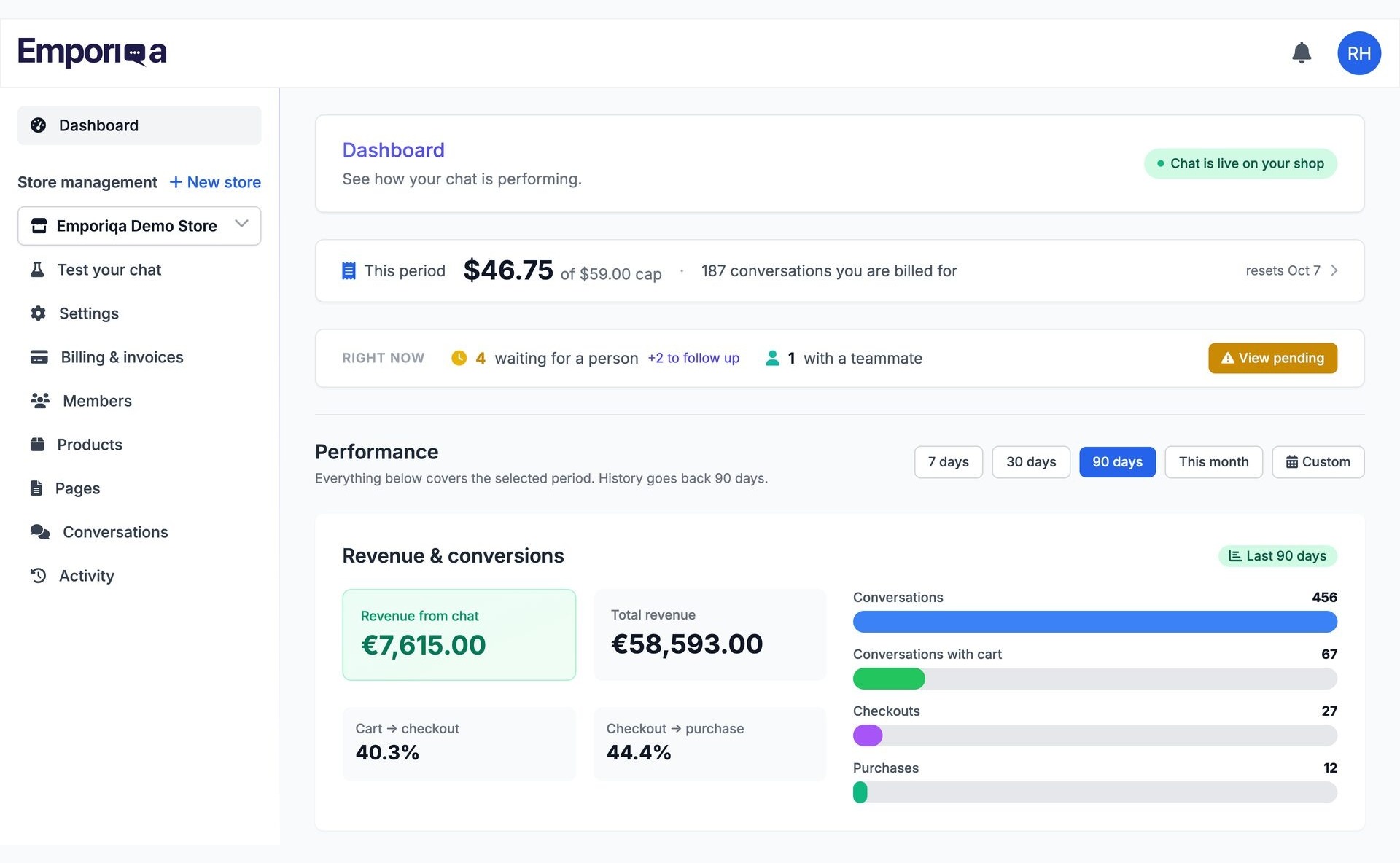1400x863 pixels.
Task: Click the +2 to follow up link
Action: coord(693,358)
